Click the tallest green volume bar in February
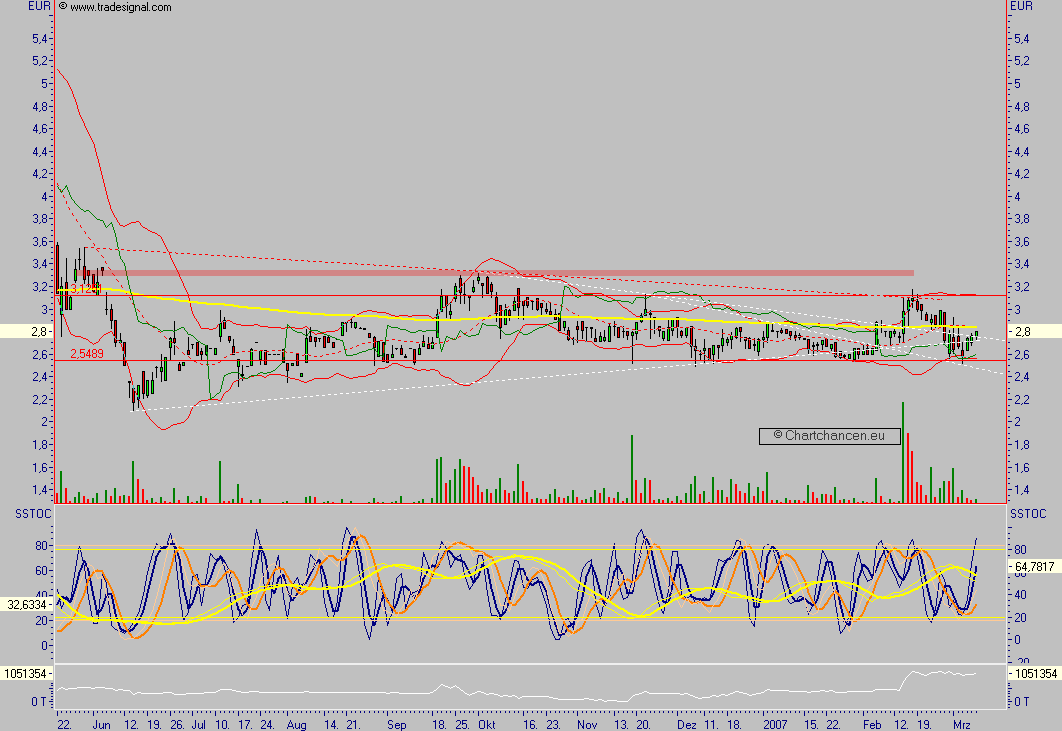 (902, 452)
